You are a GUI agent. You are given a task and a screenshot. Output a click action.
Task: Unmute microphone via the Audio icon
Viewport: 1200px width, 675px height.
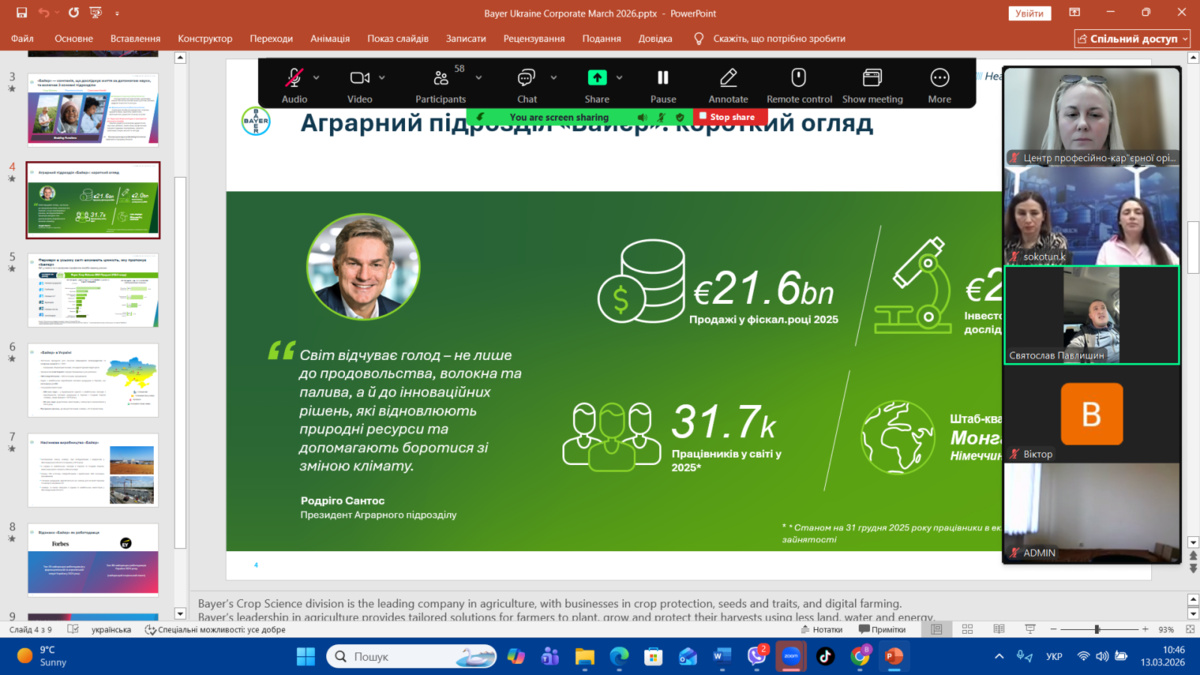(294, 78)
